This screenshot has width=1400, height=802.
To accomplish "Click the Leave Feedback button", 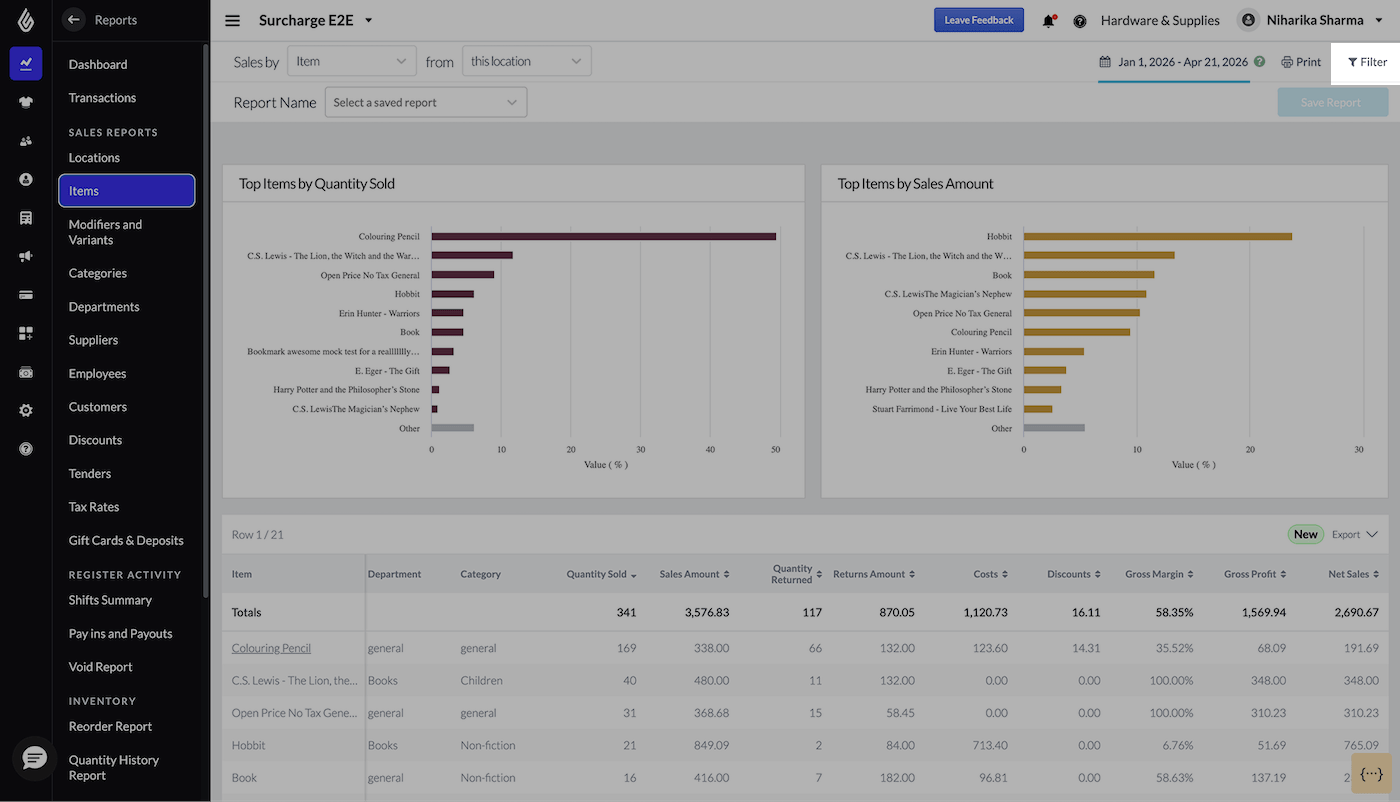I will (979, 20).
